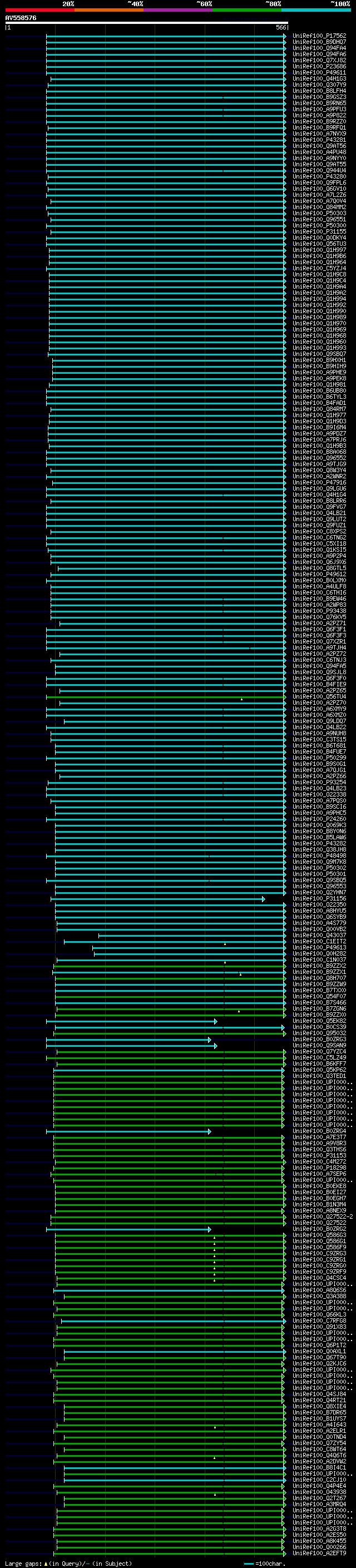Select hit label UniRef100_Q9SBQ7
356x1568 pixels.
tap(319, 354)
